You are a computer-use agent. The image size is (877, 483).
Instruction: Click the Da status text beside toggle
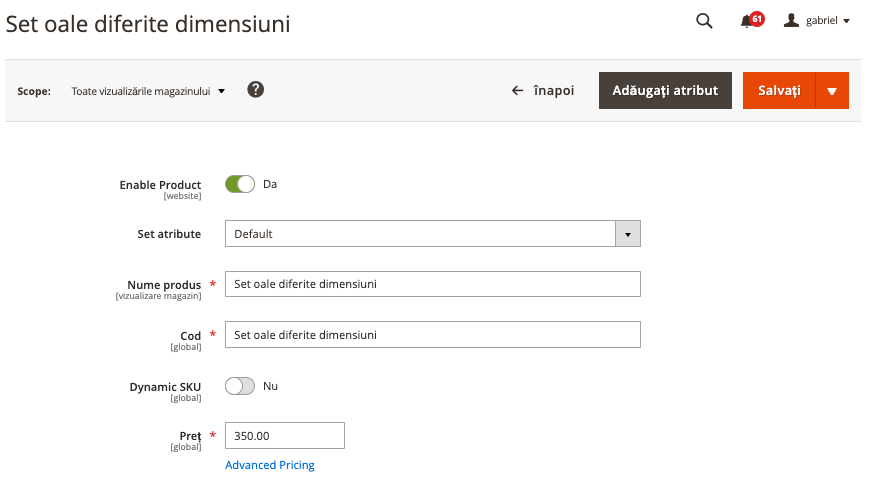(x=270, y=184)
